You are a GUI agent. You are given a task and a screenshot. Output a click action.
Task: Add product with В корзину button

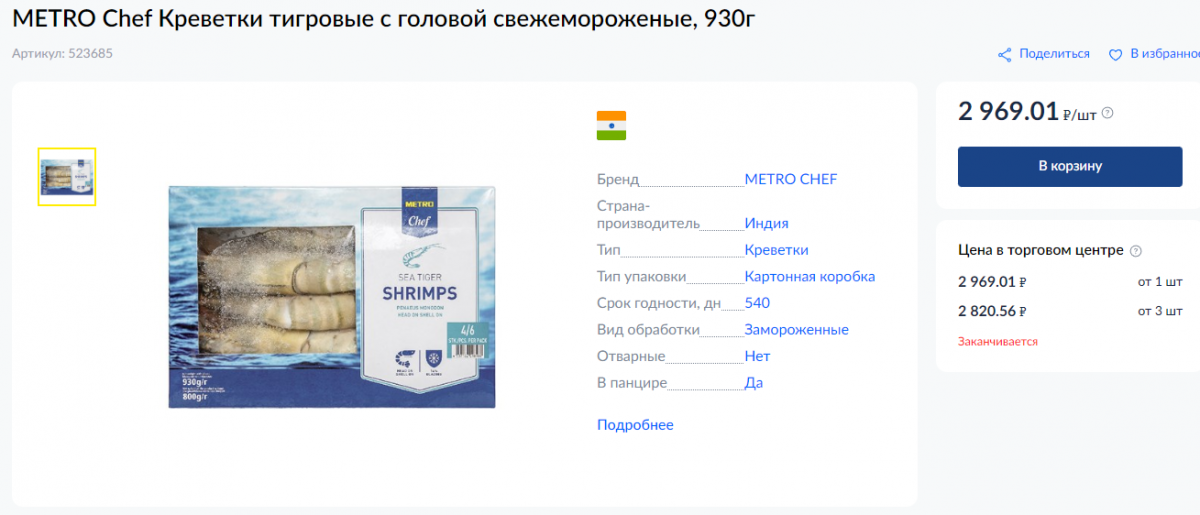(1070, 166)
